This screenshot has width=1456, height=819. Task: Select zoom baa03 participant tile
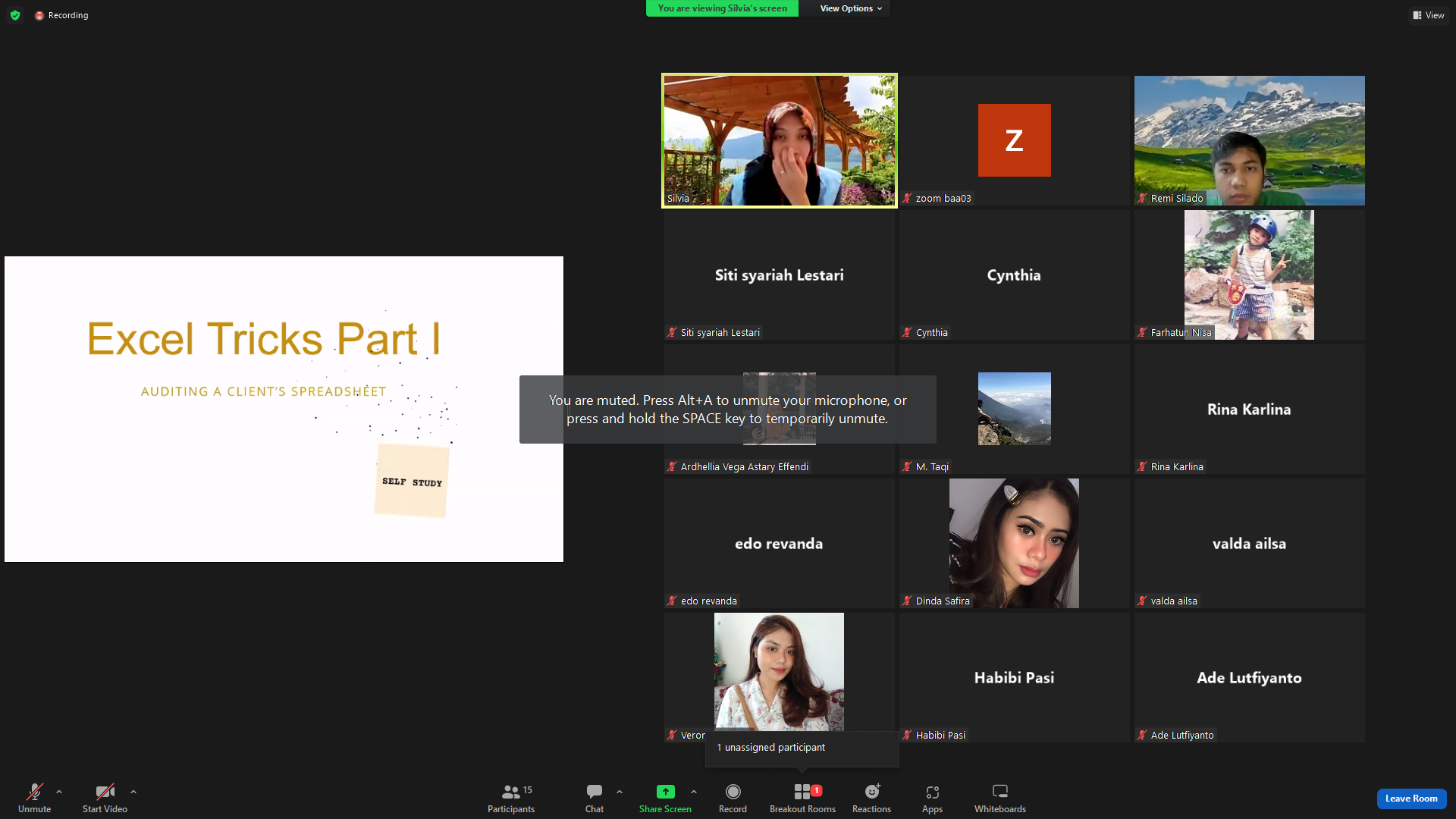point(1015,140)
